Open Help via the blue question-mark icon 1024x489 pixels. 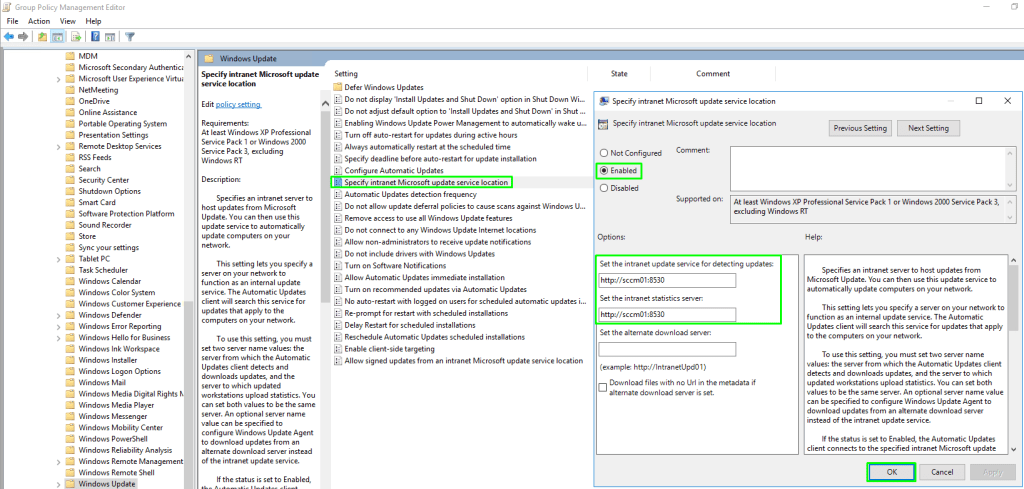pyautogui.click(x=95, y=37)
